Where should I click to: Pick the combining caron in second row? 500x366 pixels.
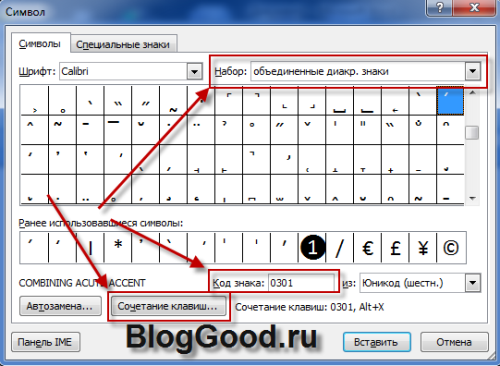click(x=312, y=130)
